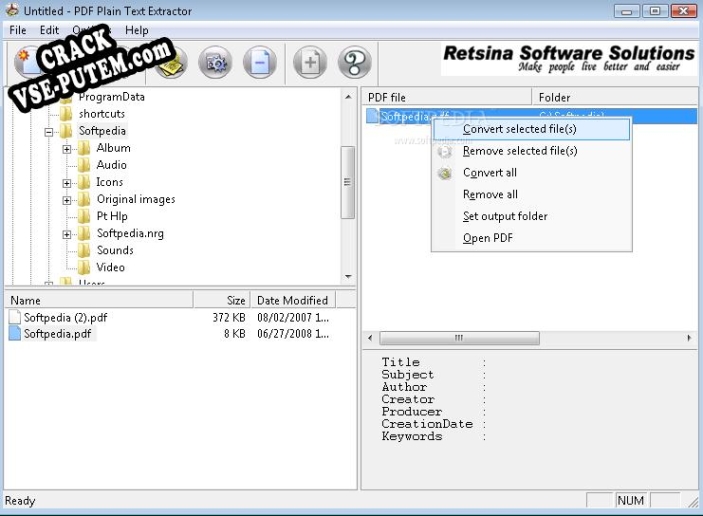
Task: Click the 8 KB size cell
Action: (235, 334)
